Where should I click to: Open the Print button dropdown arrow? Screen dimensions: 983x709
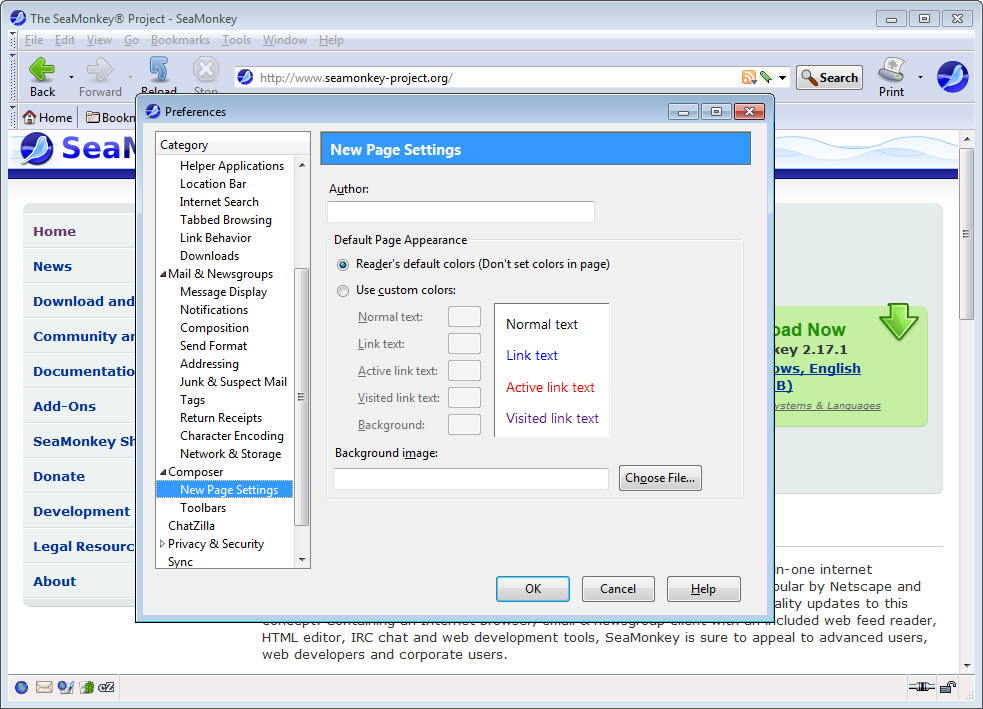click(920, 77)
